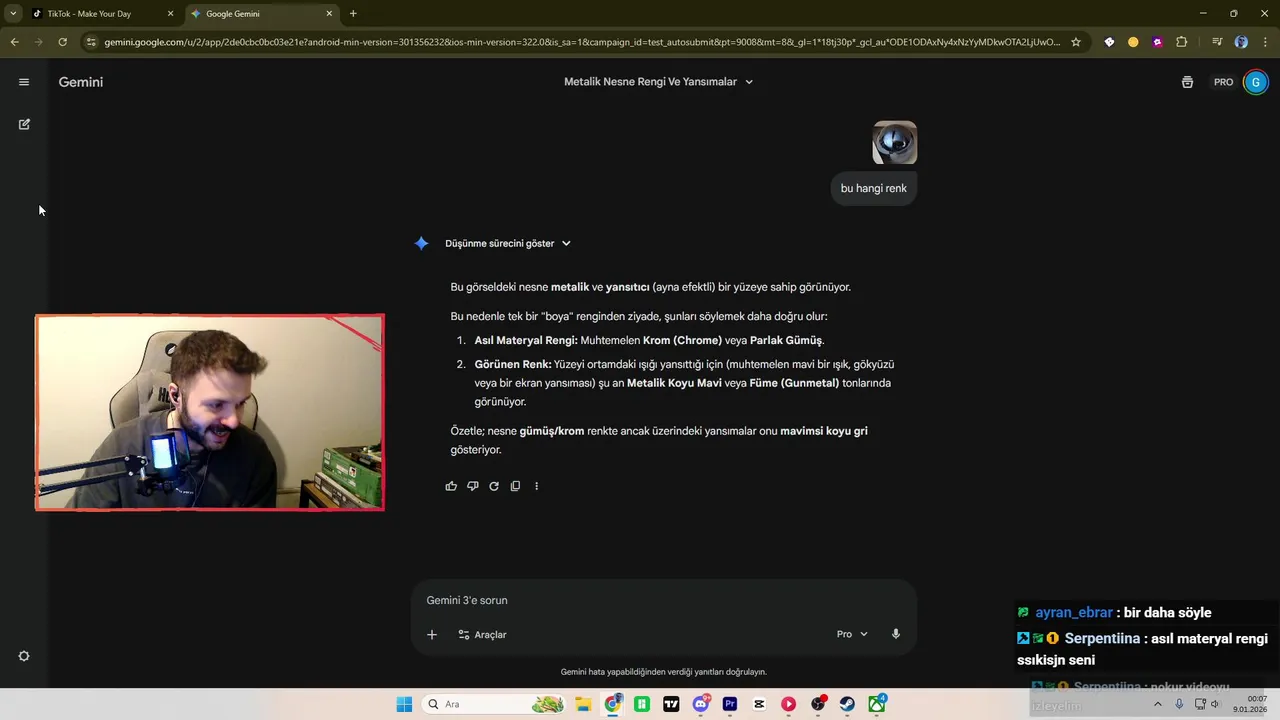1280x720 pixels.
Task: Open the tab search dropdown in Chrome
Action: (x=13, y=14)
